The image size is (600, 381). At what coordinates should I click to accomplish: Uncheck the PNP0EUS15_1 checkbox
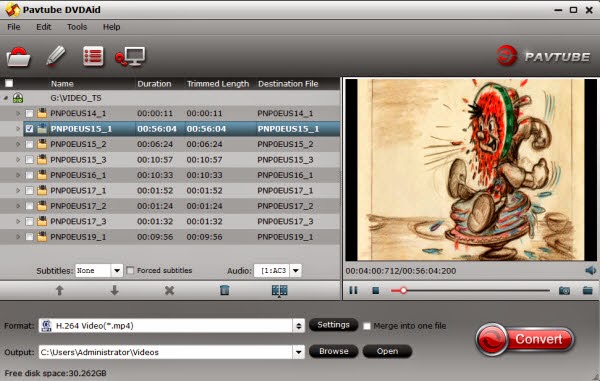[x=29, y=129]
